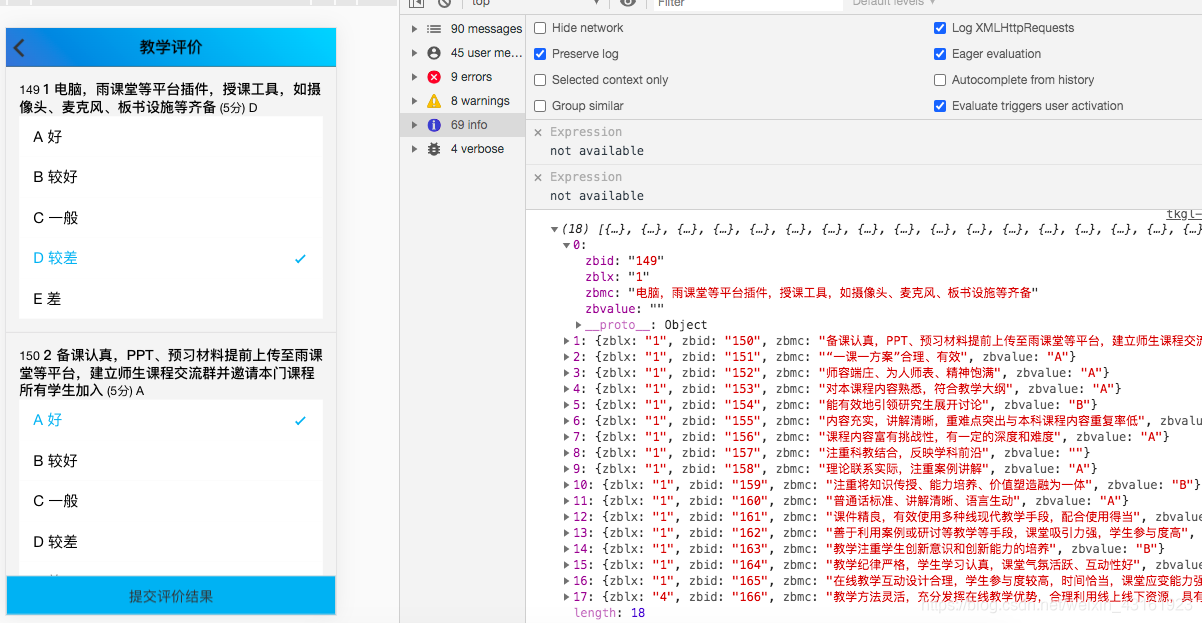
Task: Uncheck Evaluate triggers user activation
Action: [x=940, y=106]
